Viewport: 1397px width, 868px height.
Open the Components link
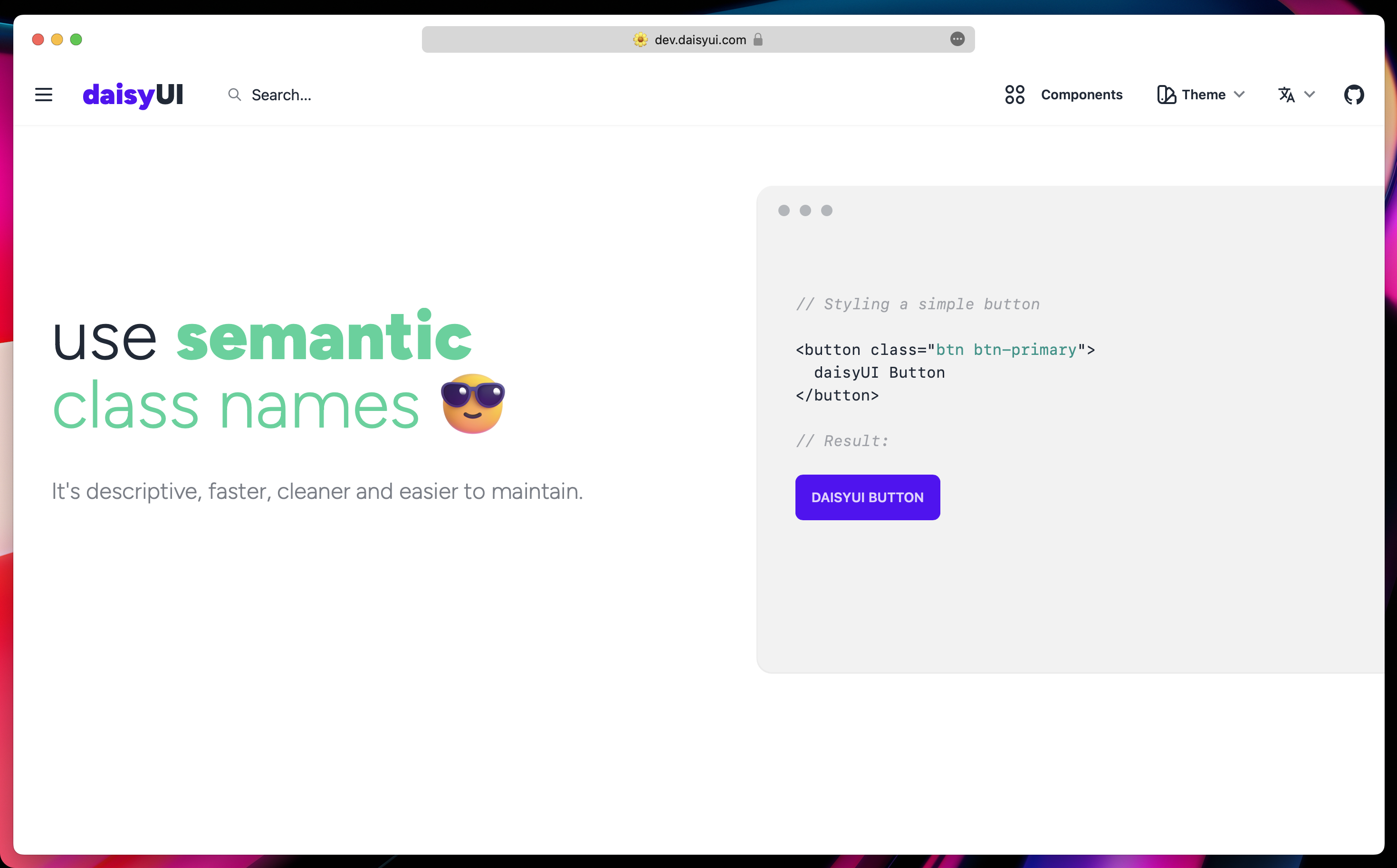coord(1081,95)
